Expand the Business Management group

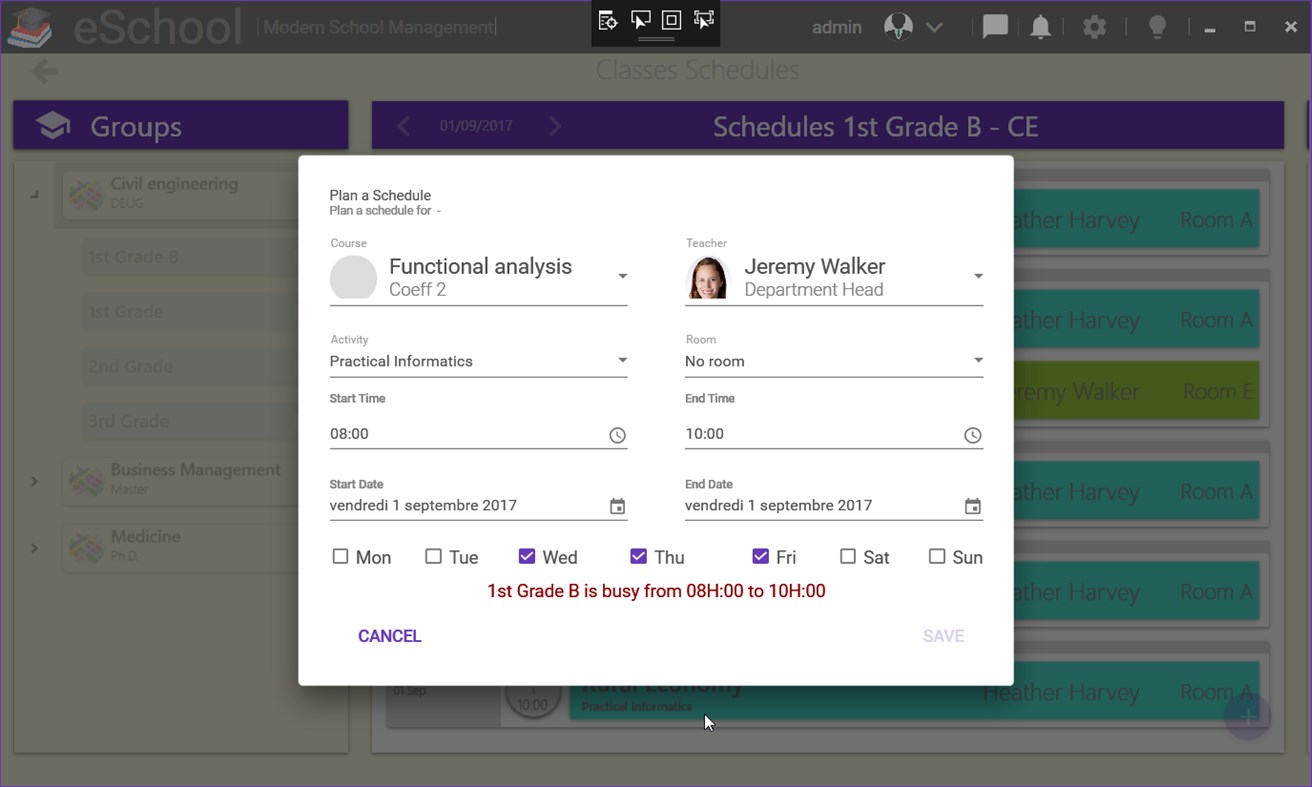(x=34, y=481)
